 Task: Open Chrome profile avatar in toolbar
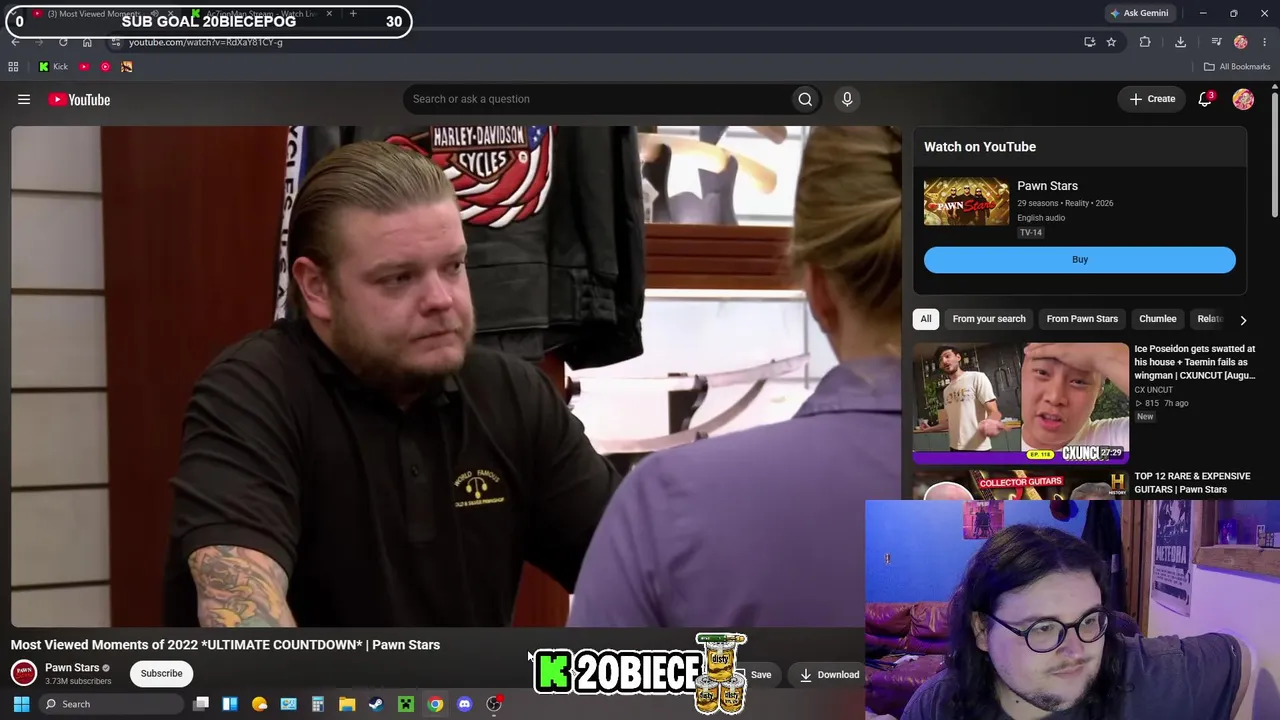pyautogui.click(x=1241, y=42)
